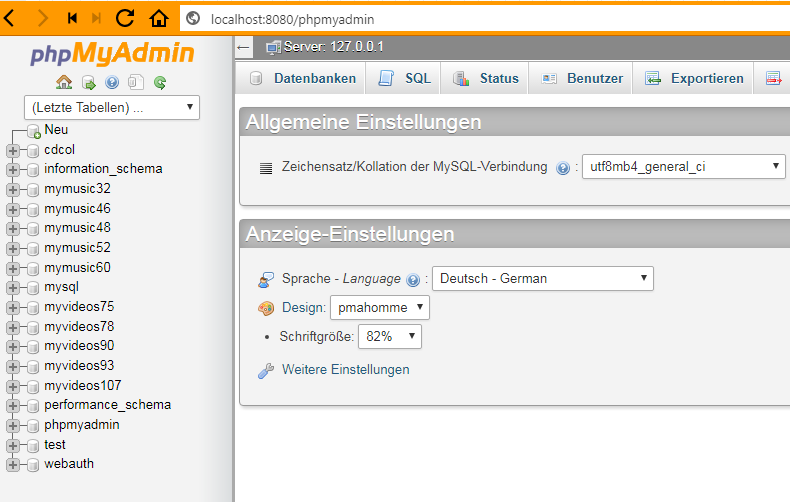Click the partially visible import tab icon
The height and width of the screenshot is (502, 790).
click(x=773, y=78)
